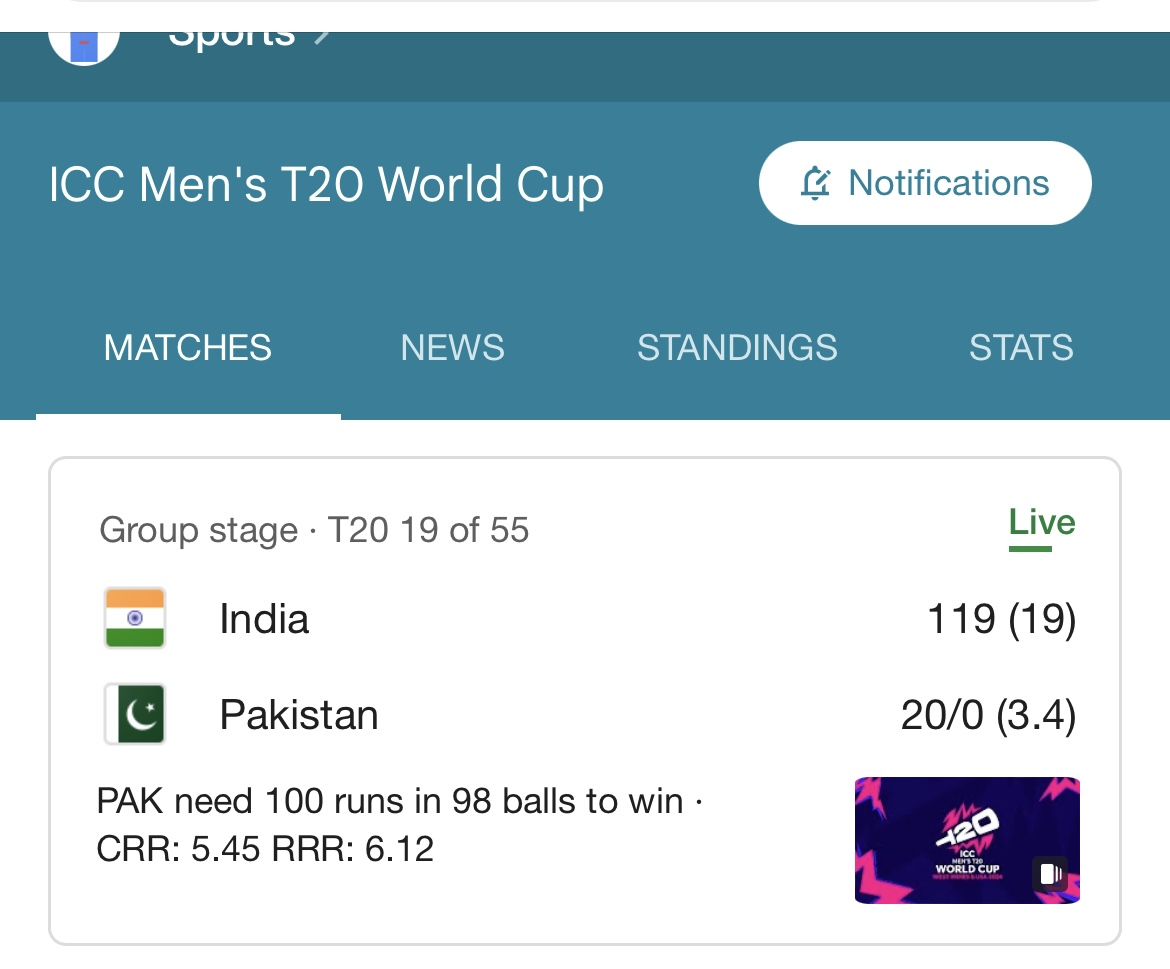
Task: Open the STATS tab
Action: pos(1021,348)
